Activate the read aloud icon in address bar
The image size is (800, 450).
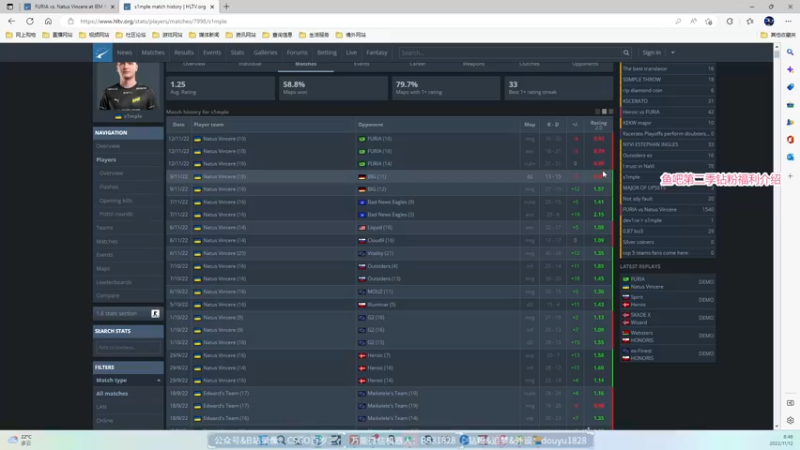pyautogui.click(x=693, y=21)
